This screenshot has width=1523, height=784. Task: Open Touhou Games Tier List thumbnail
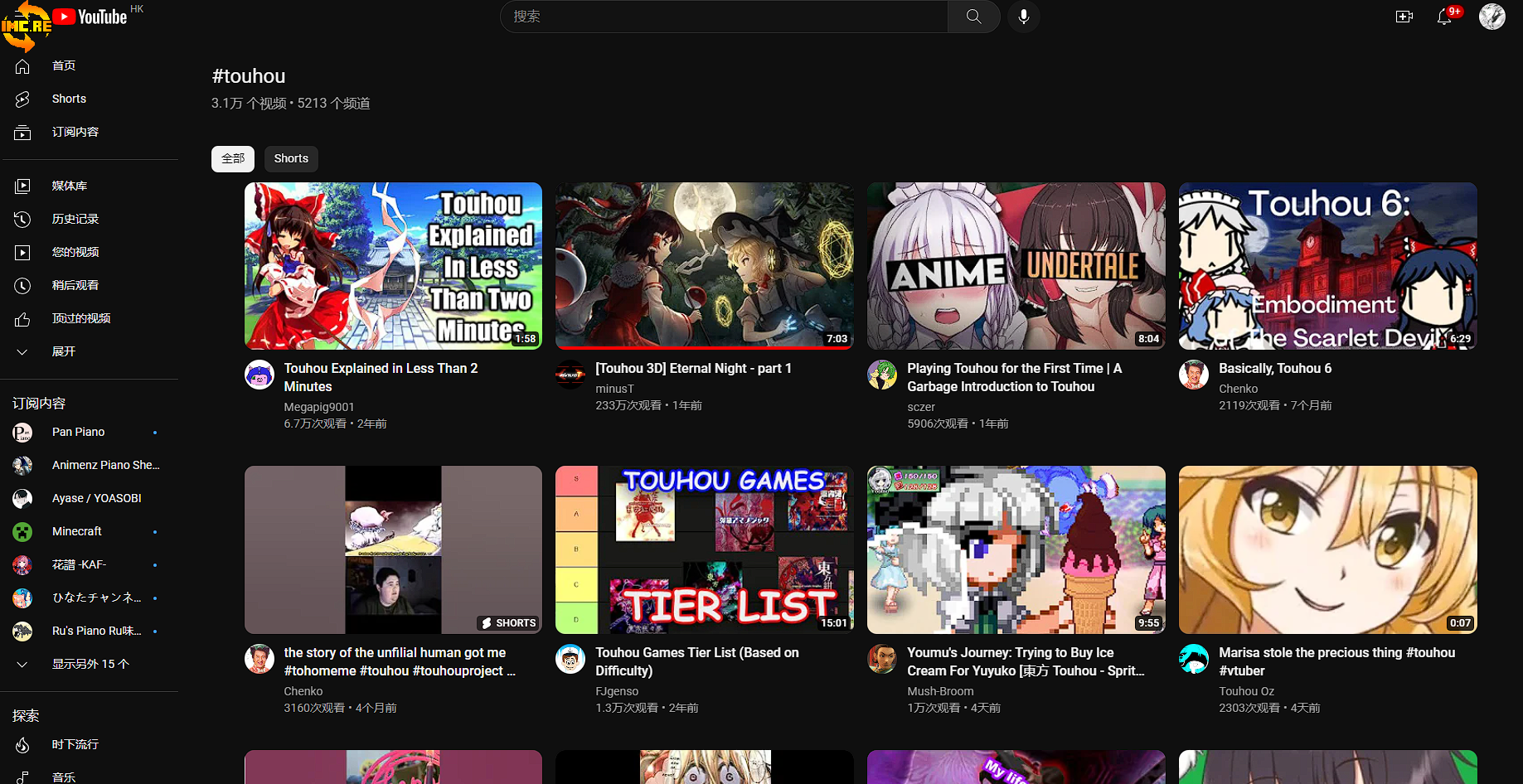coord(704,549)
